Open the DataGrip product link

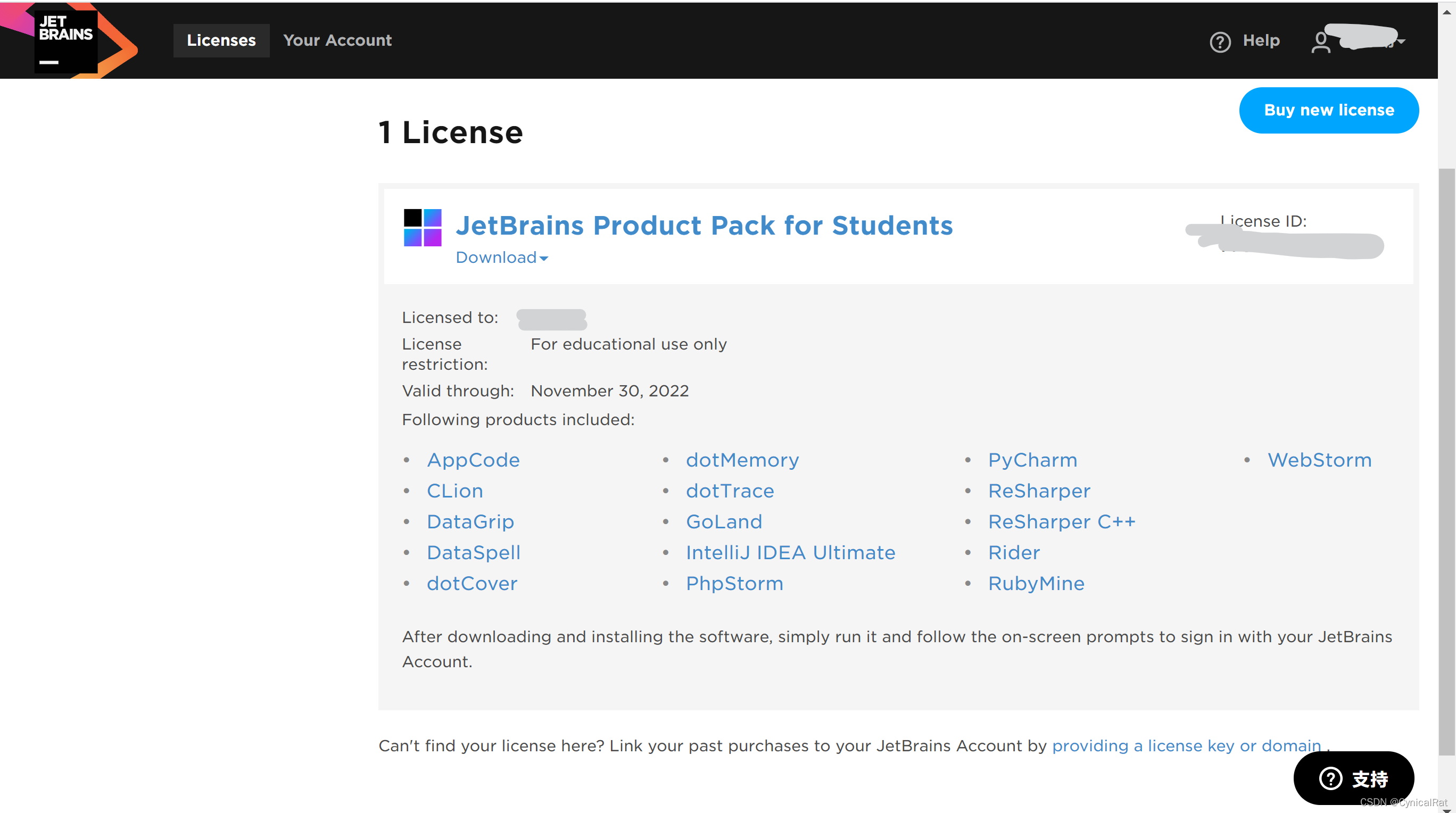[470, 521]
